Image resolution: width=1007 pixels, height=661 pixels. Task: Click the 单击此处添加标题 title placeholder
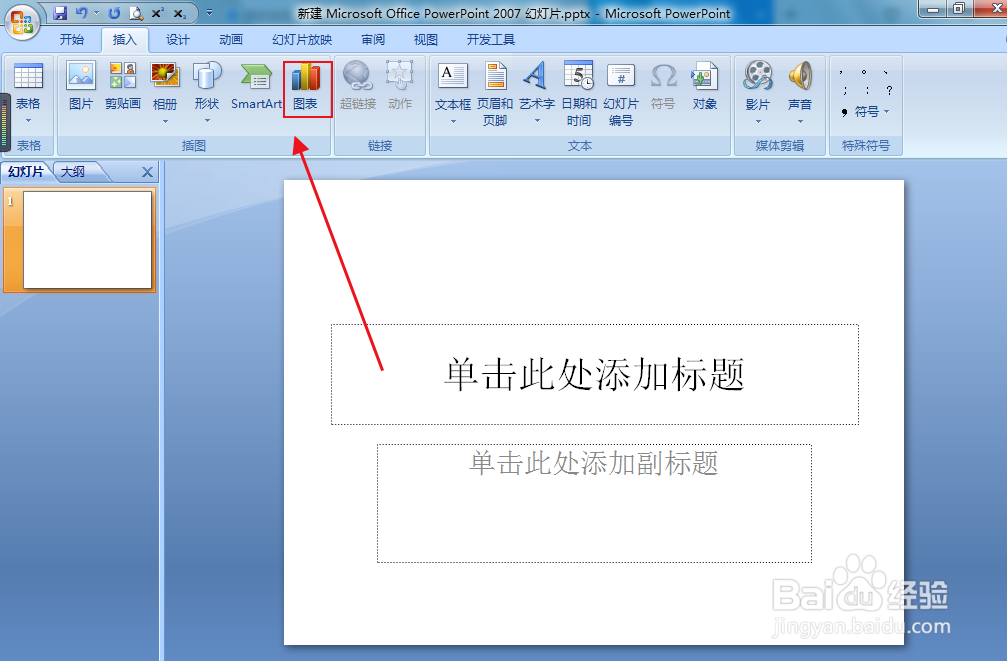(x=595, y=375)
